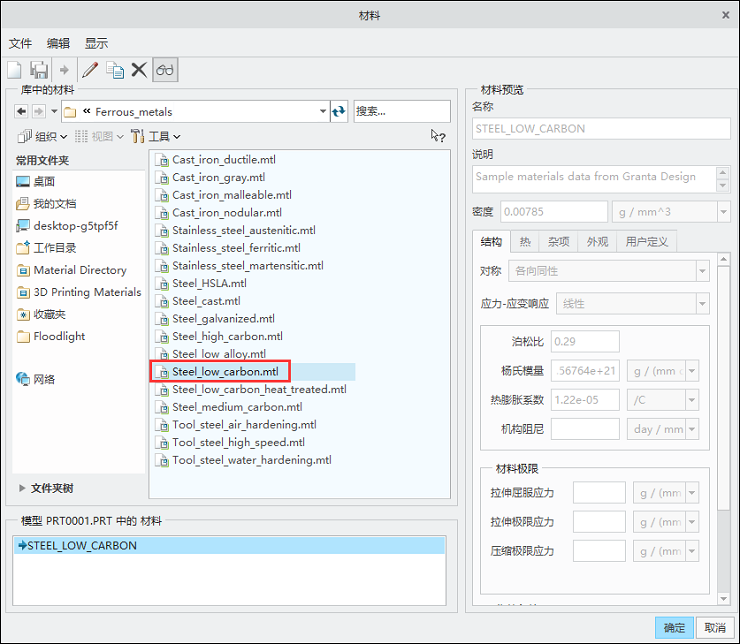The image size is (740, 644).
Task: Toggle the glasses preview icon
Action: point(165,70)
